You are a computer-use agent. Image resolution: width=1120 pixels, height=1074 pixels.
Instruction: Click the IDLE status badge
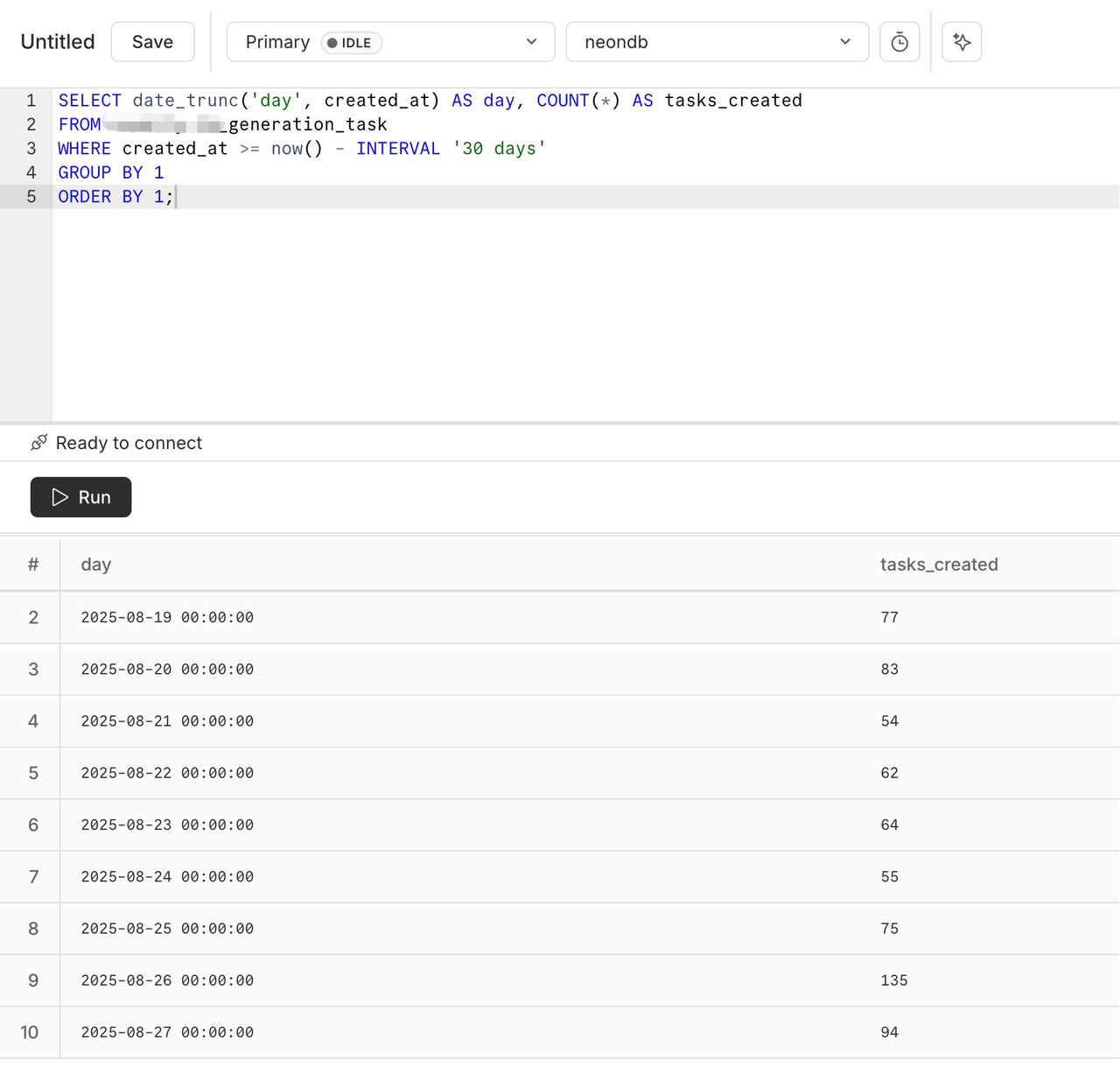(352, 43)
